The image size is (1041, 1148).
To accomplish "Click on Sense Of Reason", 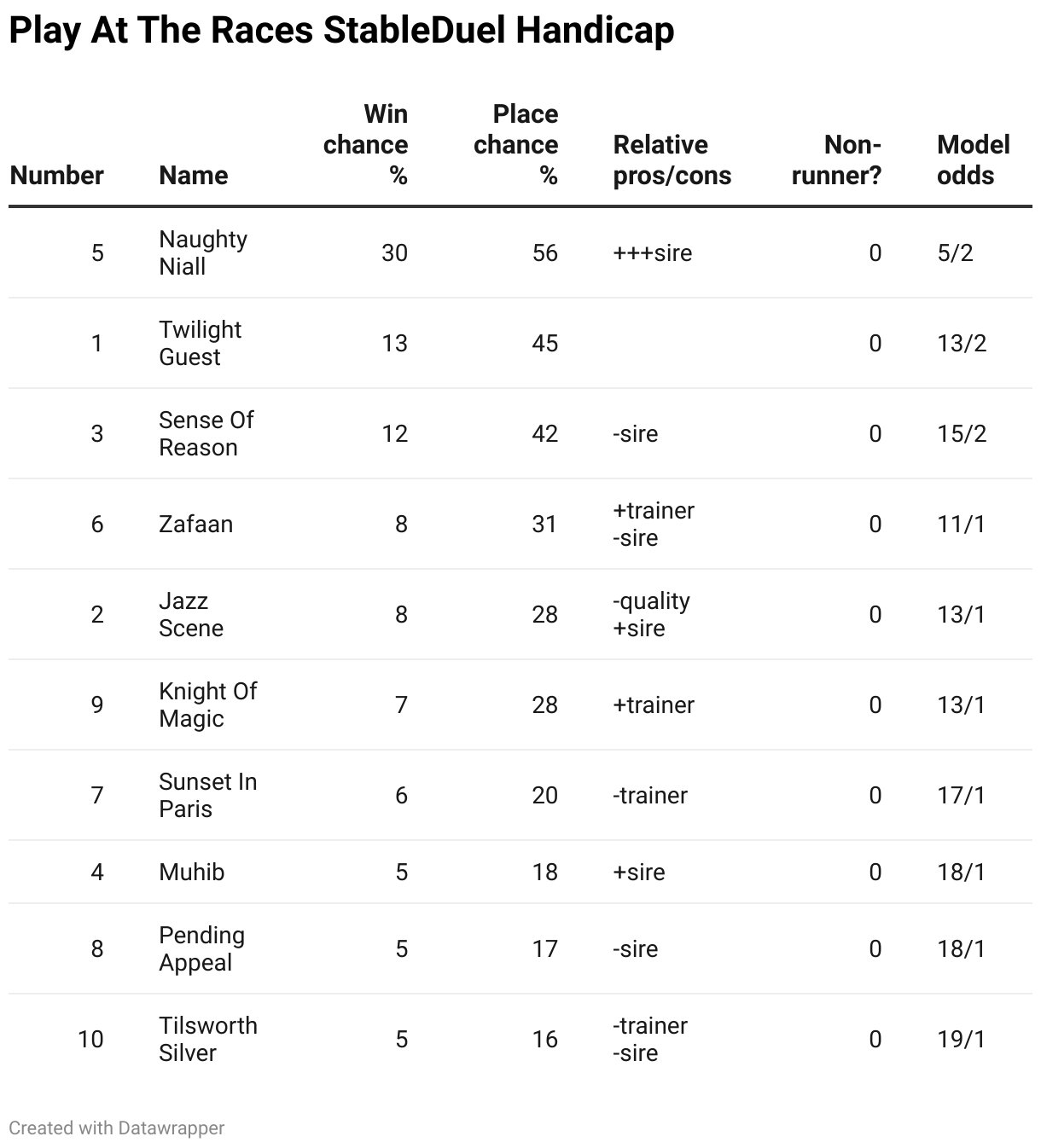I will click(x=206, y=433).
